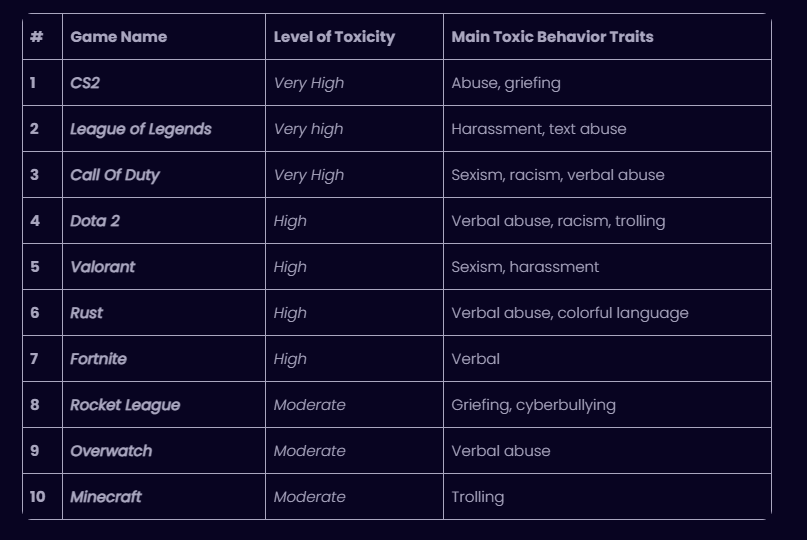Select Valorant in the game list
Screen dimensions: 807x540
click(102, 267)
